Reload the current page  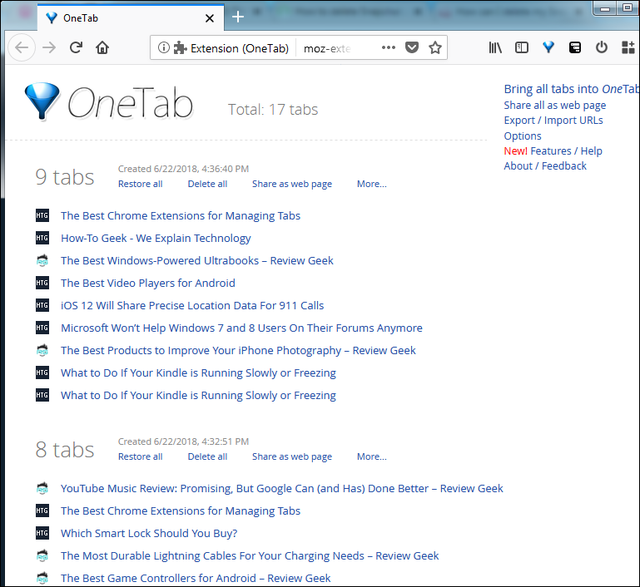[x=76, y=48]
